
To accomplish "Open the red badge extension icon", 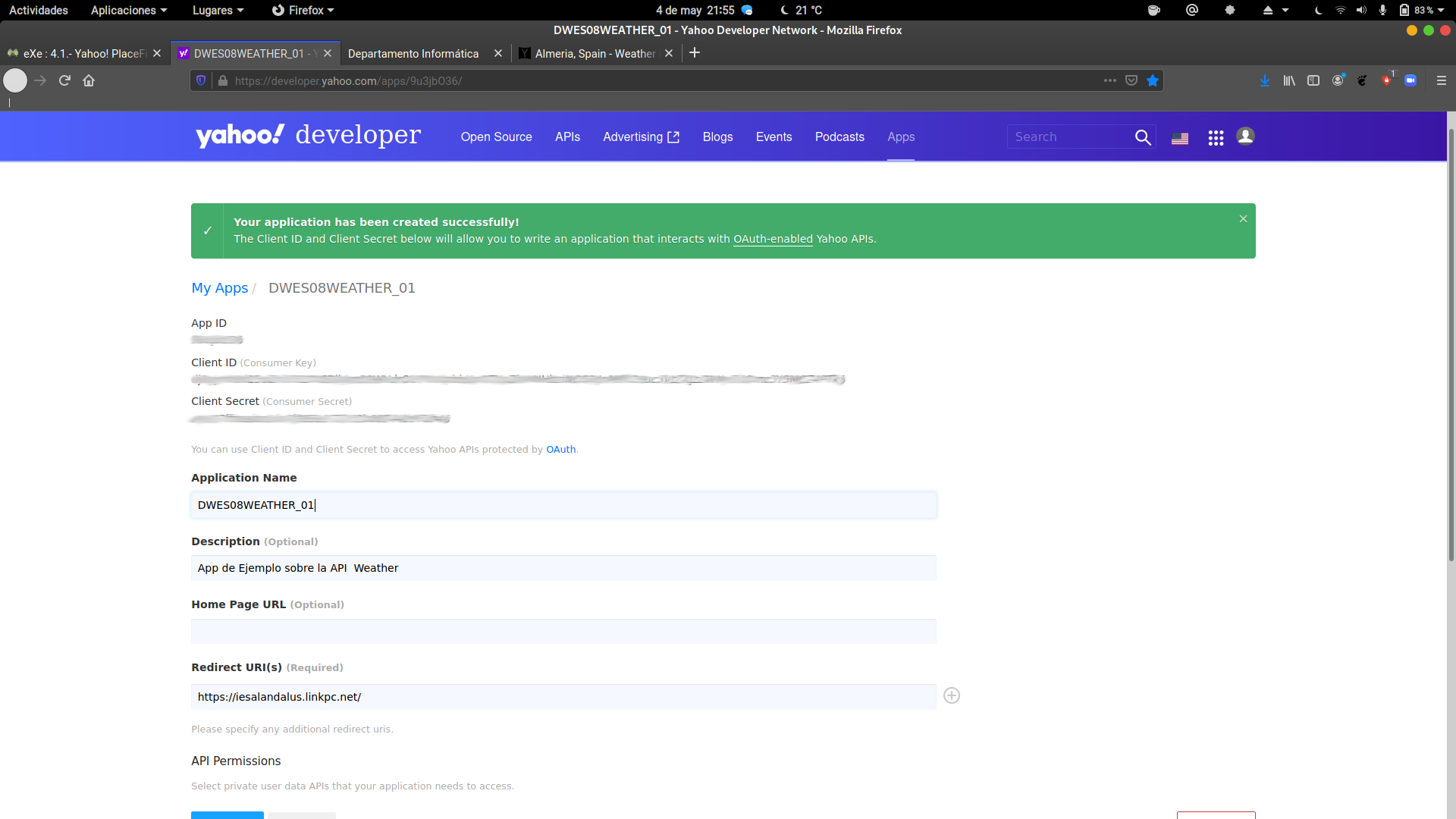I will pos(1386,80).
